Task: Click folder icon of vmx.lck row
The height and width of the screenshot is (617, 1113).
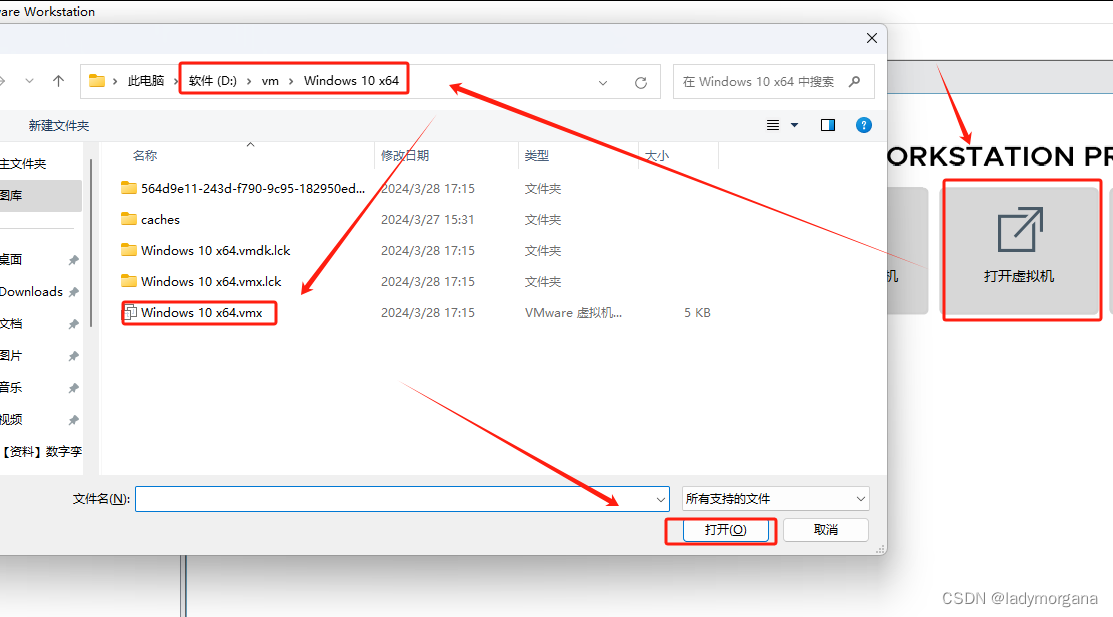Action: [x=128, y=281]
